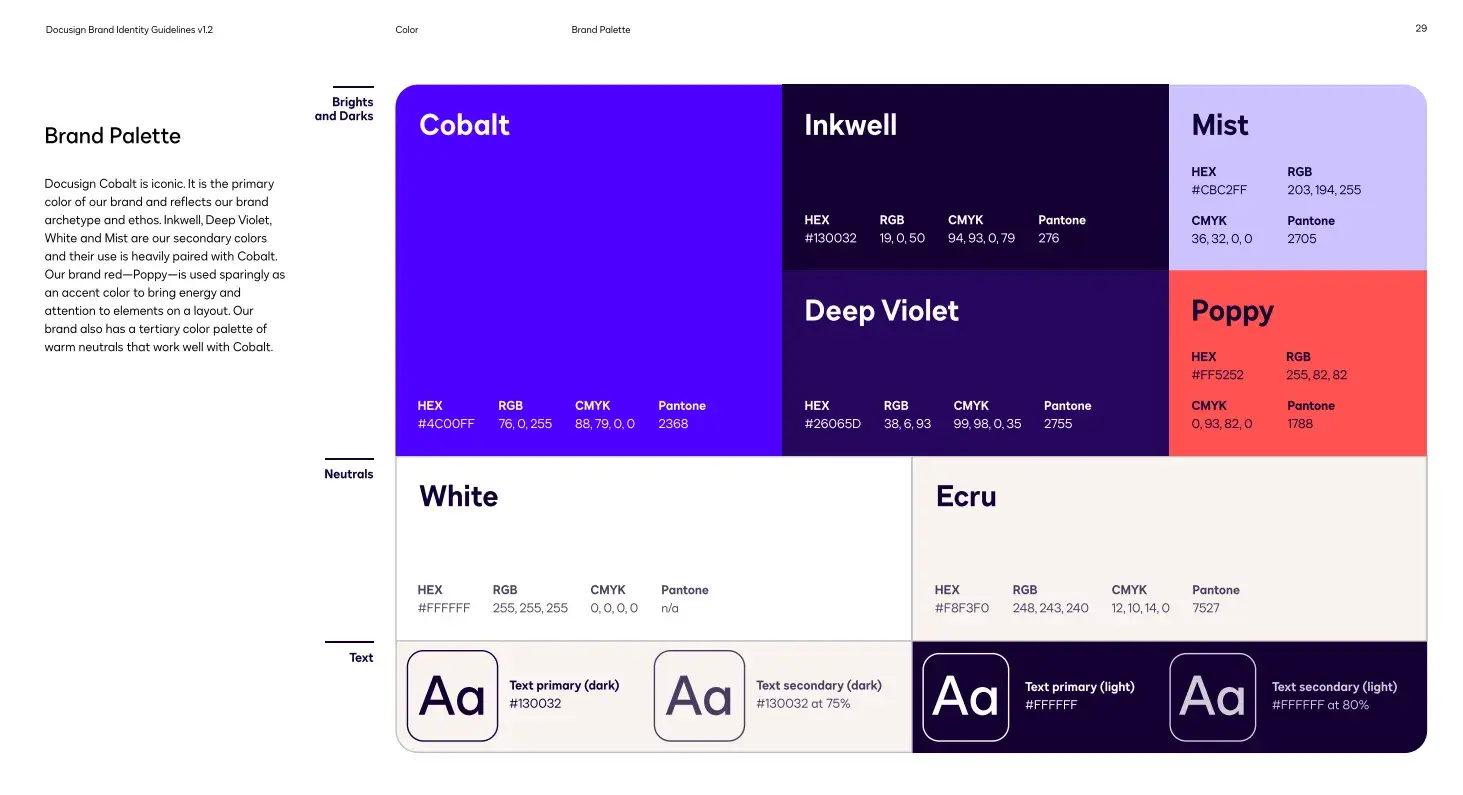
Task: Click the Aa sample for Text secondary (dark)
Action: tap(699, 696)
